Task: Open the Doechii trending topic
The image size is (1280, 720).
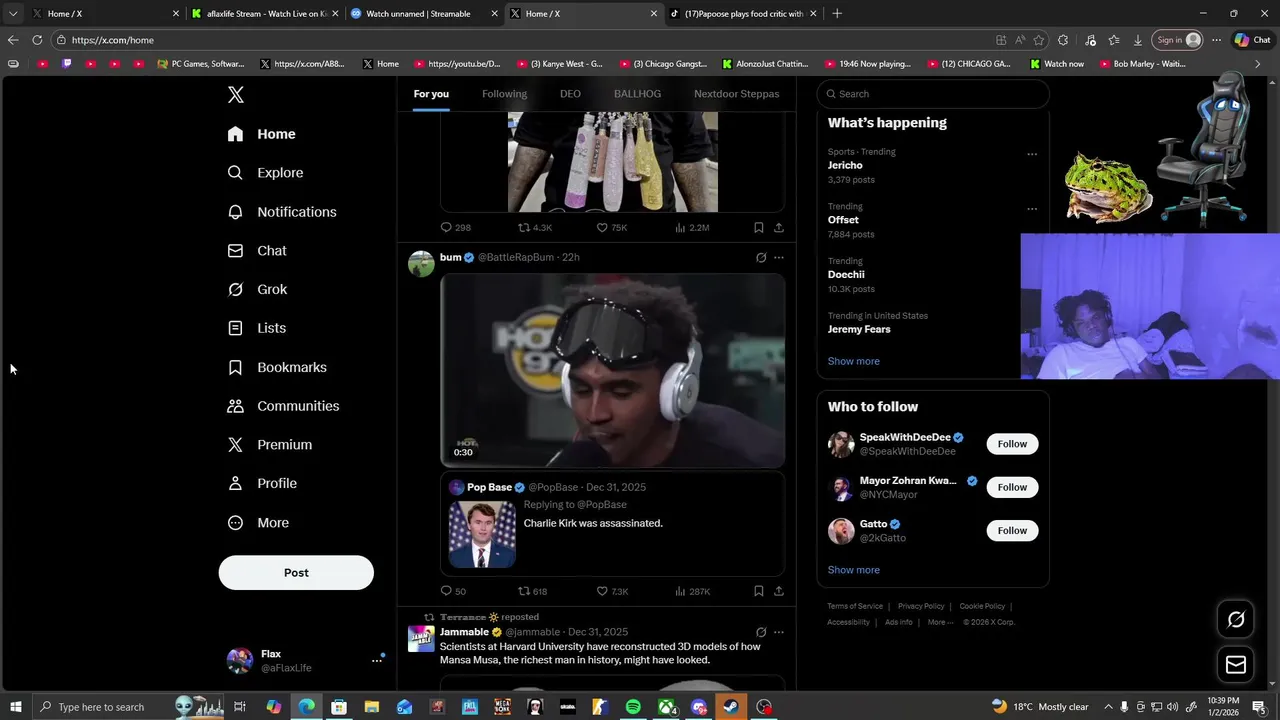Action: pyautogui.click(x=846, y=274)
